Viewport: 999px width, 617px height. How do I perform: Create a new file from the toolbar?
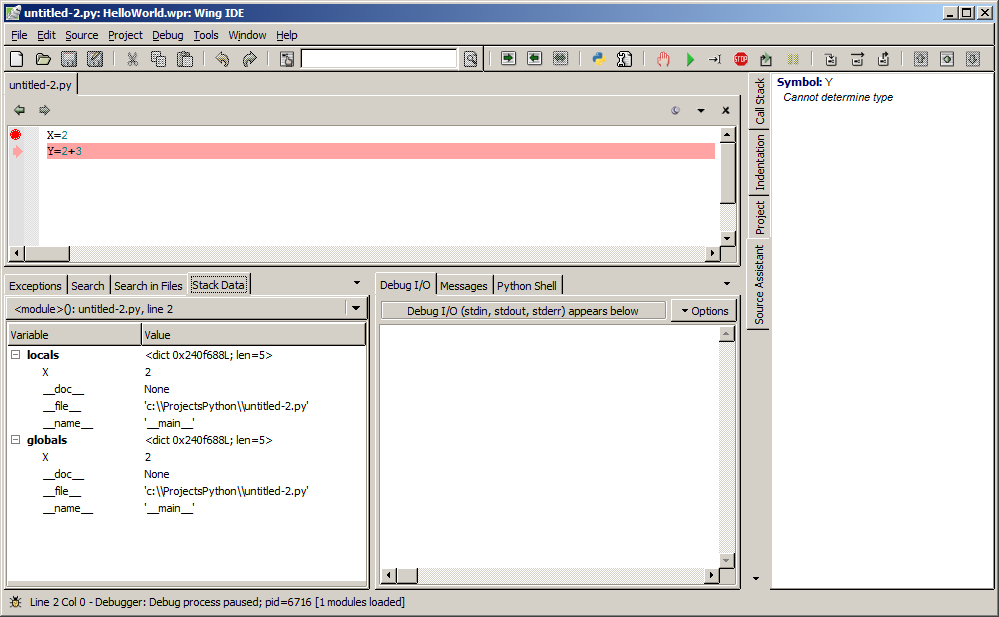point(16,59)
